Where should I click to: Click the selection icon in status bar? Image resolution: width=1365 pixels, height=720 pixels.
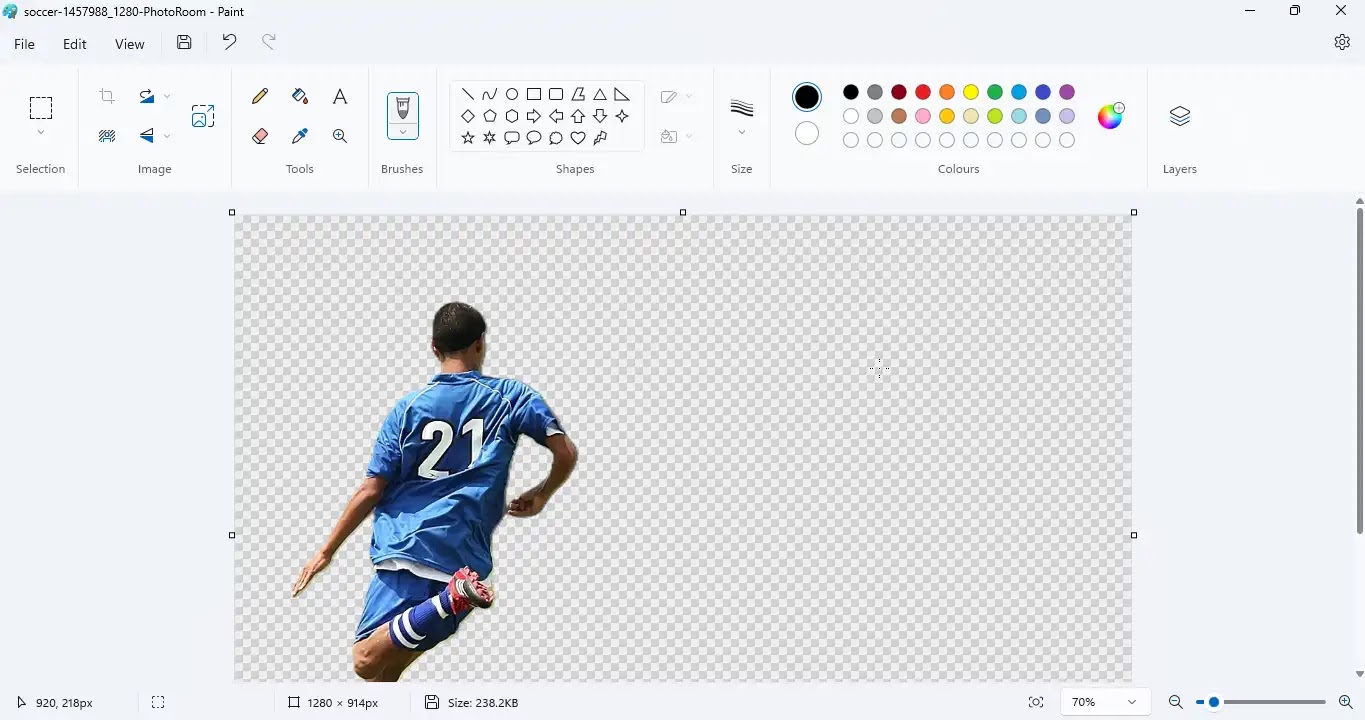[x=158, y=703]
